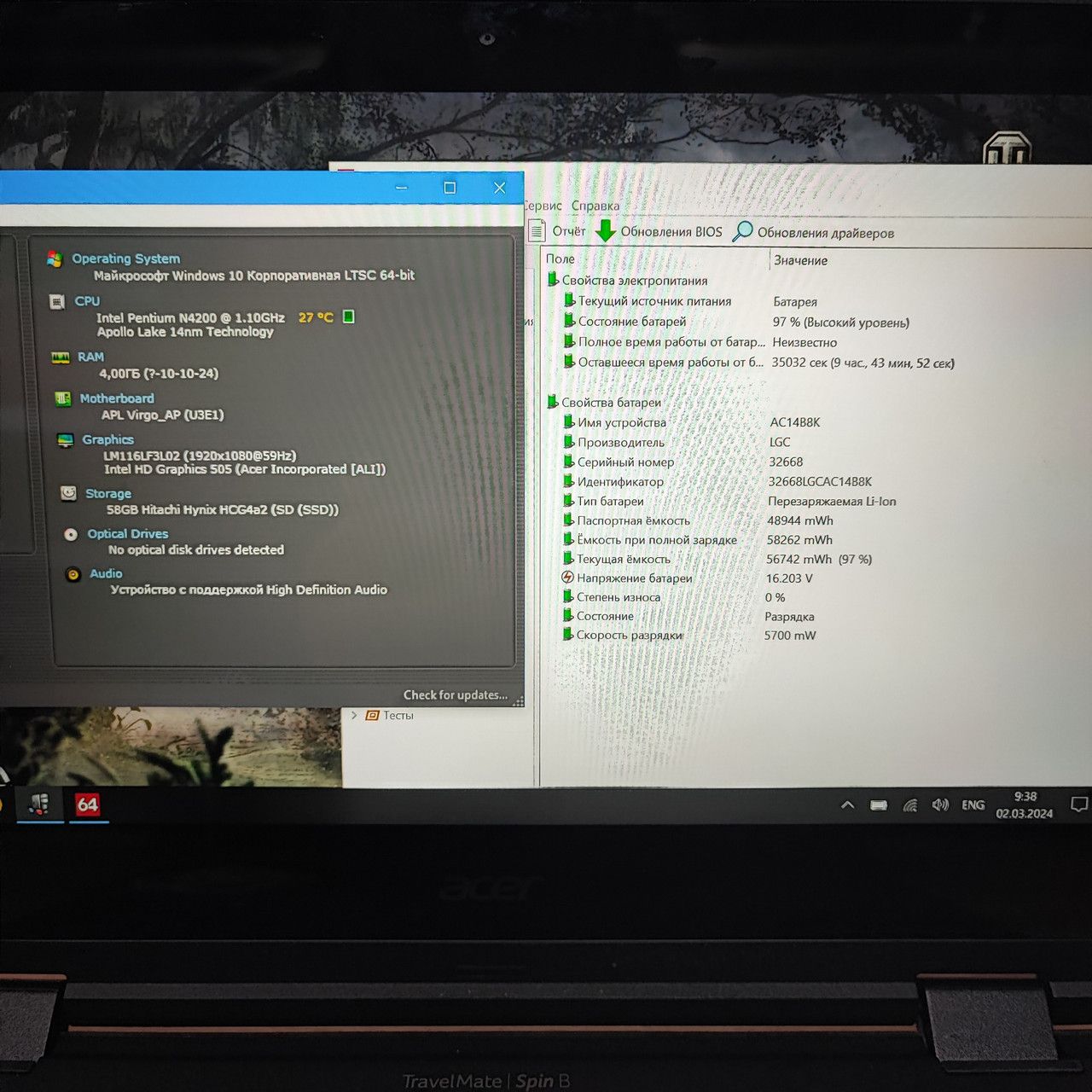Open the Storage heading link
1092x1092 pixels.
point(108,493)
